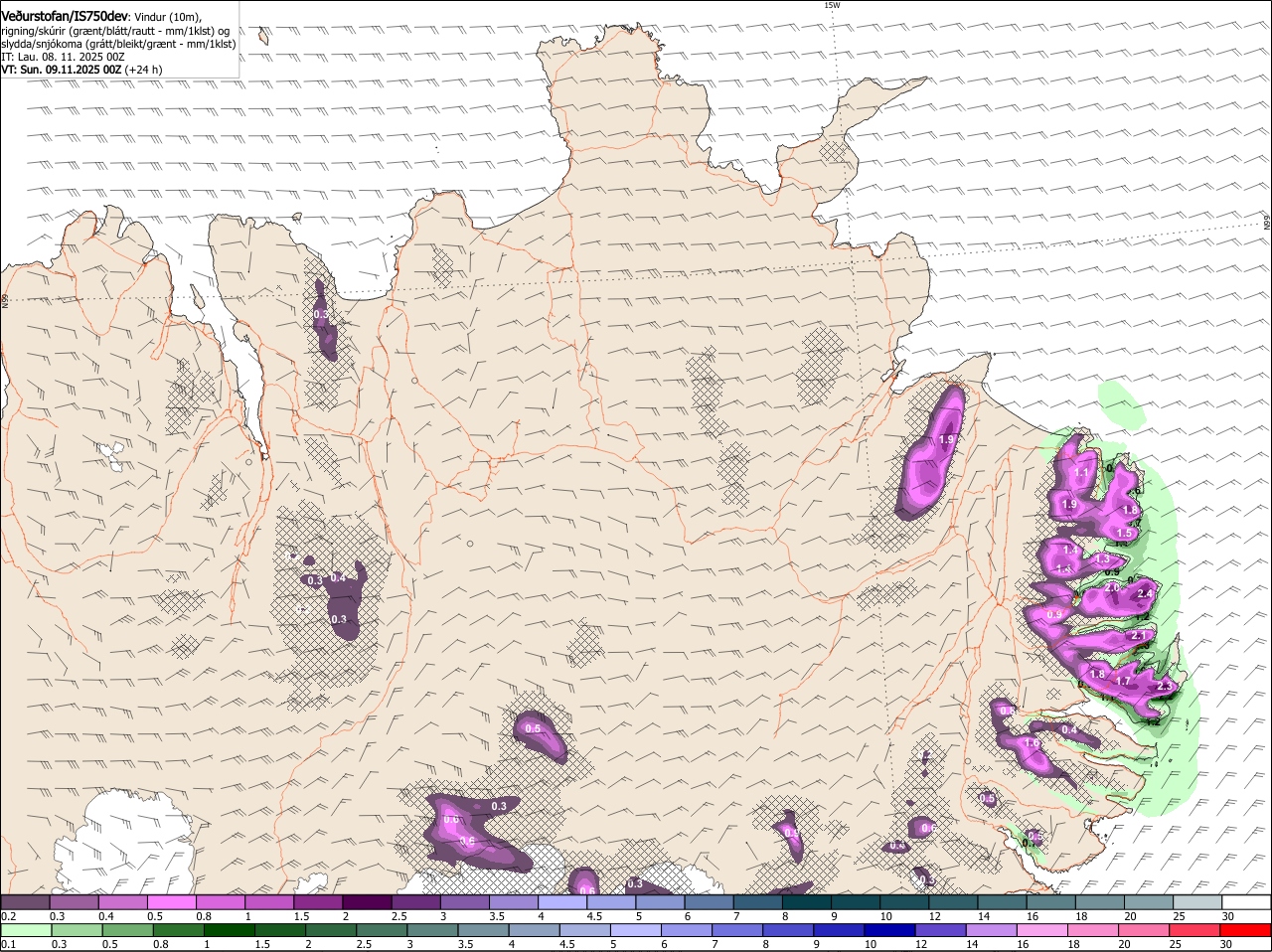Click the '2.4' snowfall value on the east coast

(x=1144, y=594)
